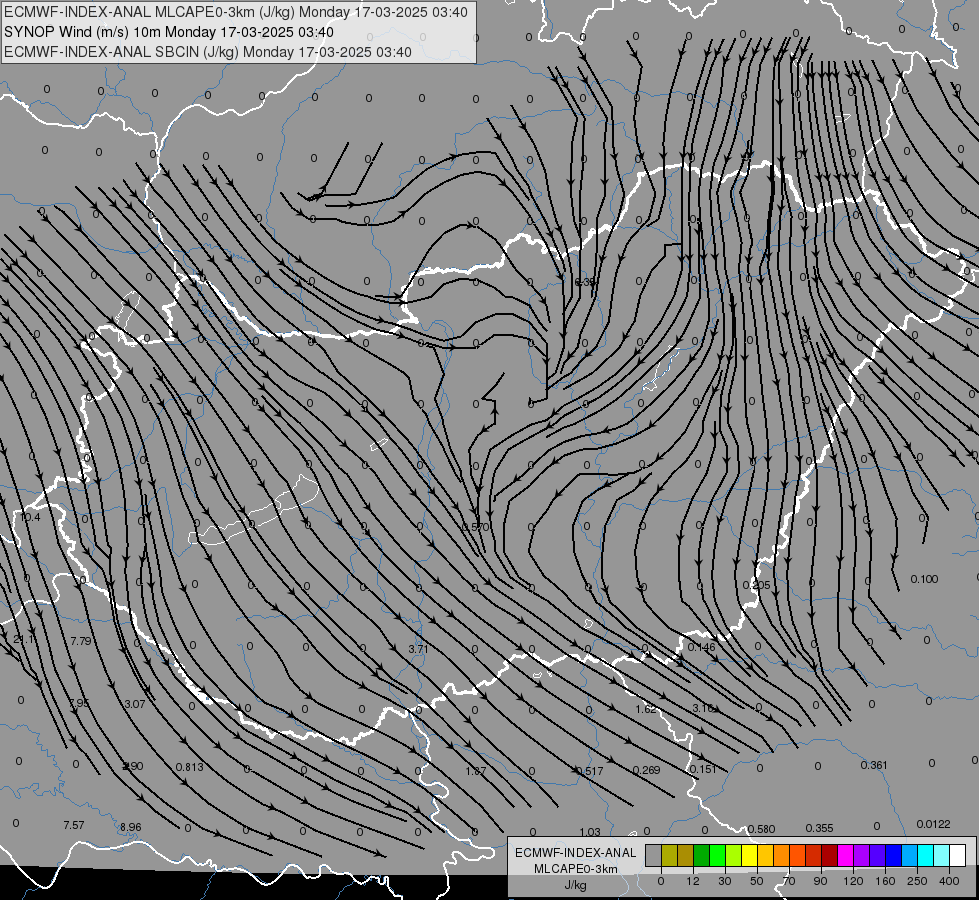Click the map value 8.96
979x900 pixels.
[130, 827]
